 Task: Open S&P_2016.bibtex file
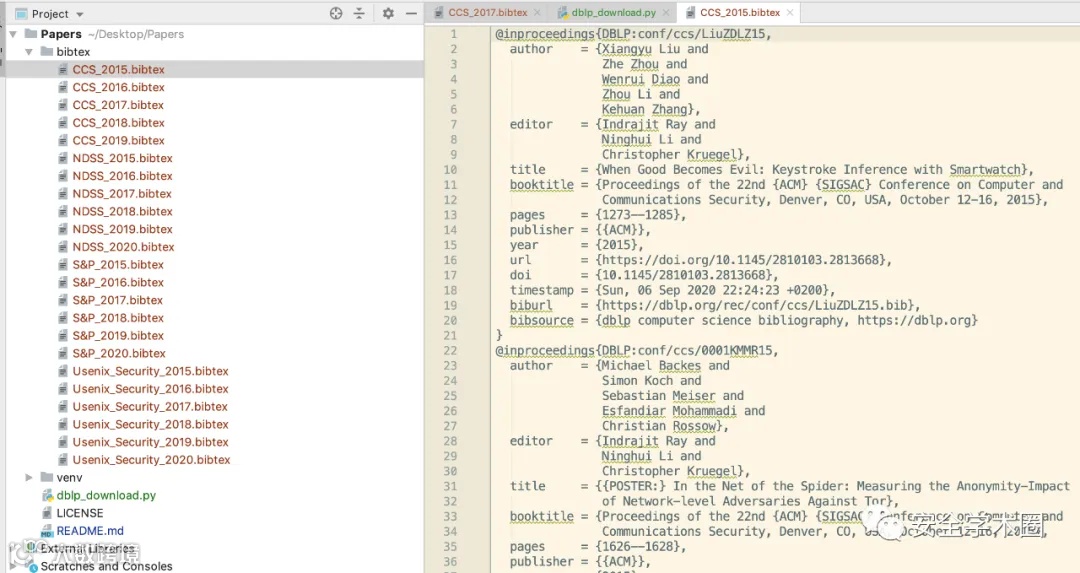(118, 282)
